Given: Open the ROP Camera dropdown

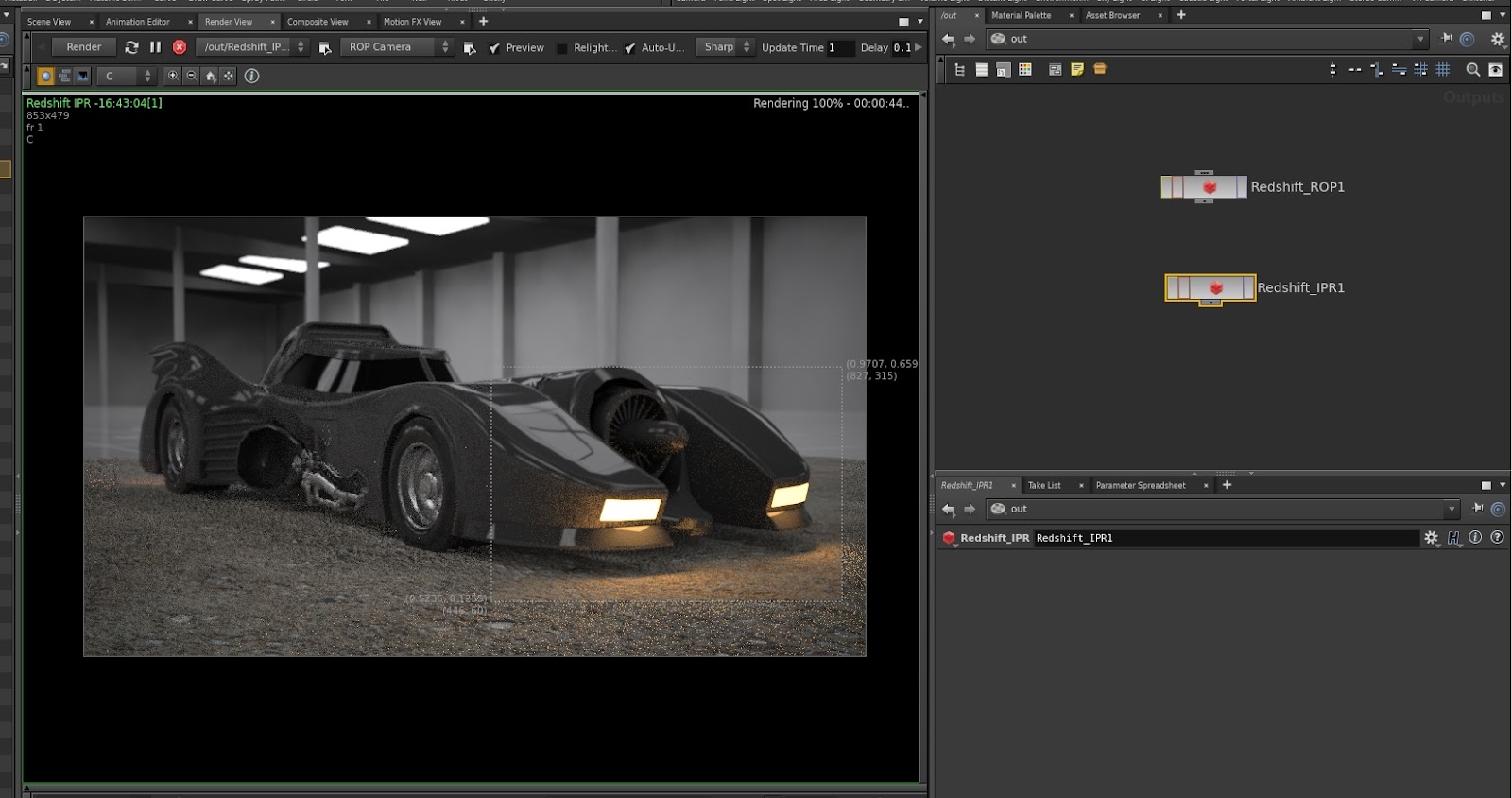Looking at the screenshot, I should coord(397,47).
